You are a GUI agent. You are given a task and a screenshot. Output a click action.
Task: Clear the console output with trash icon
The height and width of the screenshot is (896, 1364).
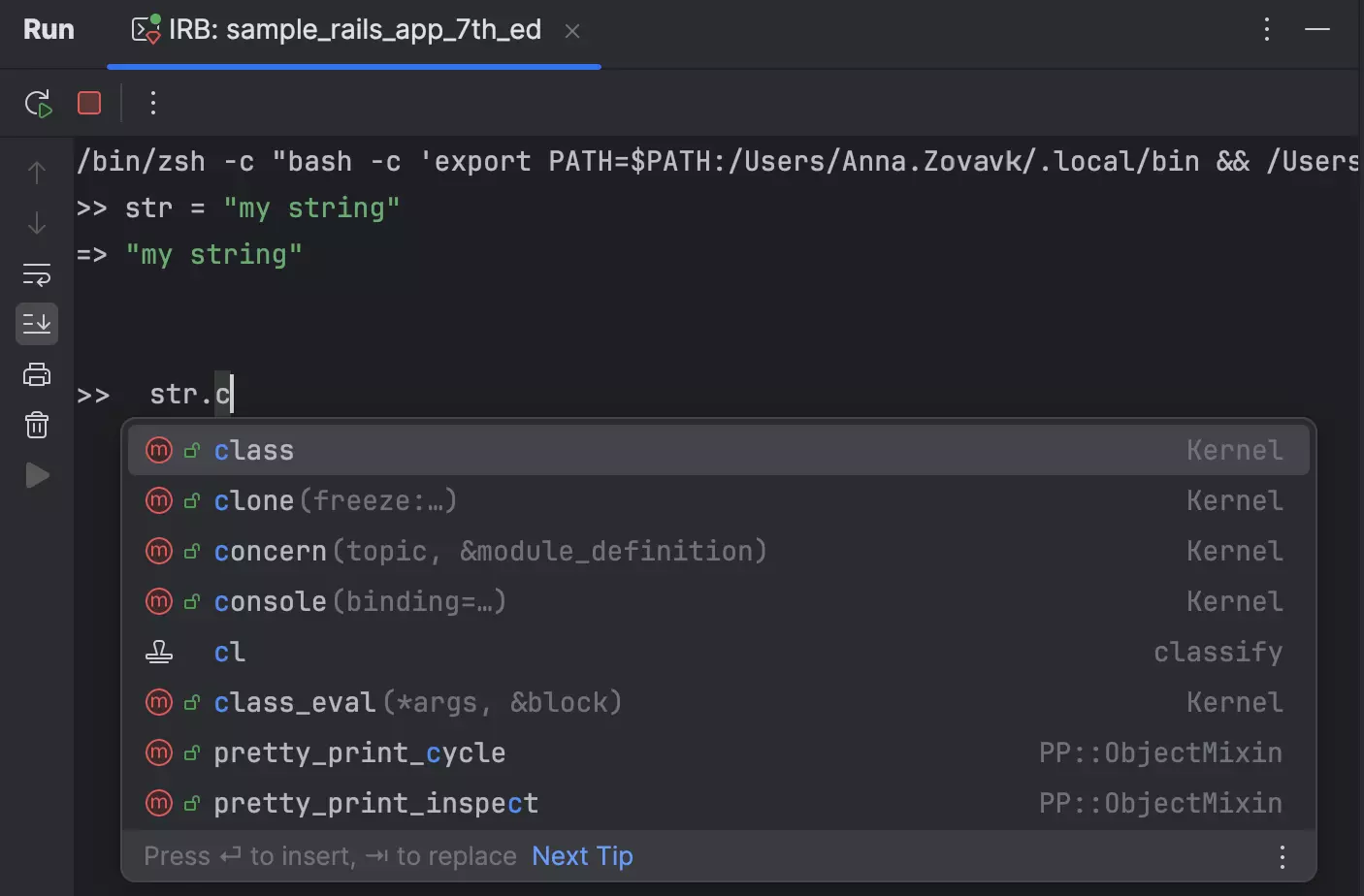coord(36,425)
